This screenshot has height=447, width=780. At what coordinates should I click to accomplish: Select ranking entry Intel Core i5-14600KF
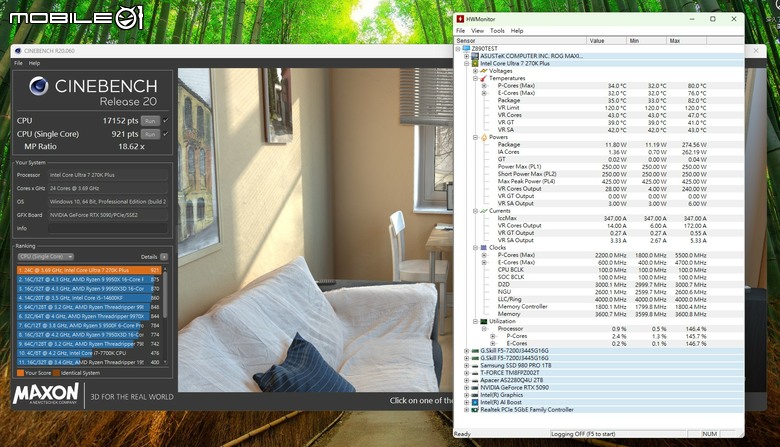[89, 298]
